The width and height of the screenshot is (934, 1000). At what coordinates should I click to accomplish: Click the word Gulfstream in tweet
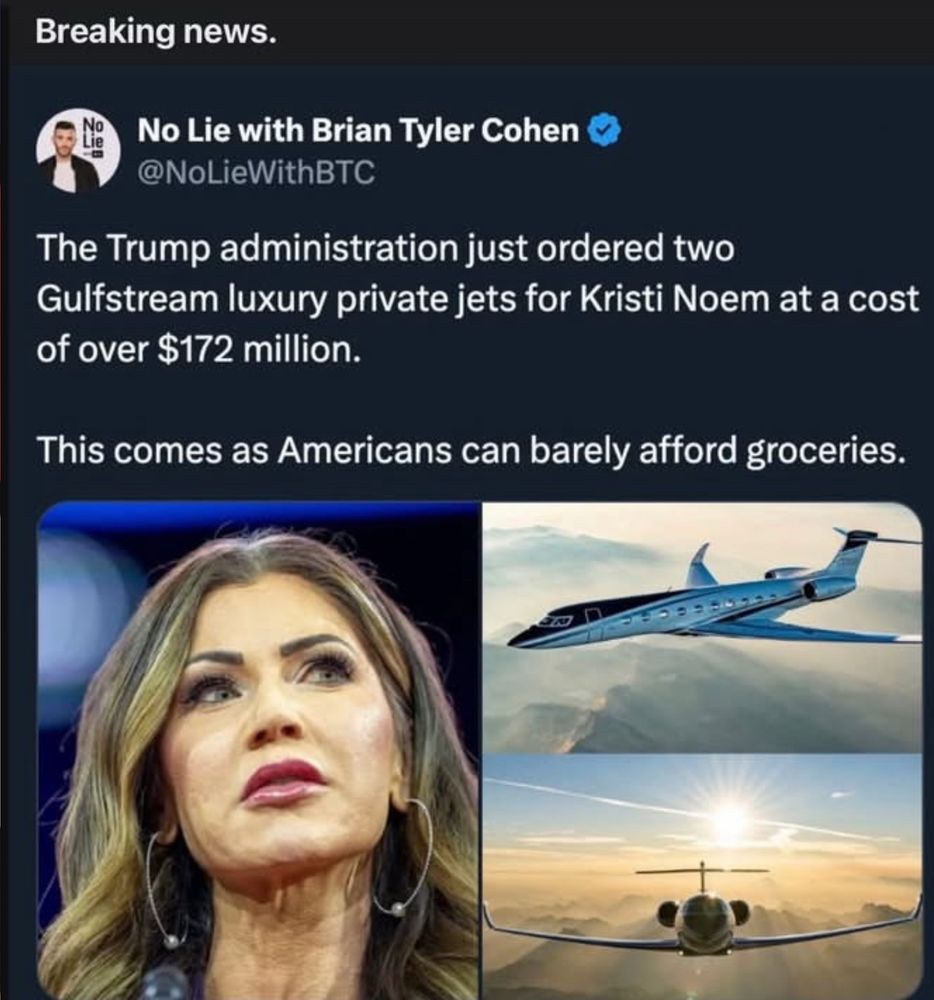(127, 298)
